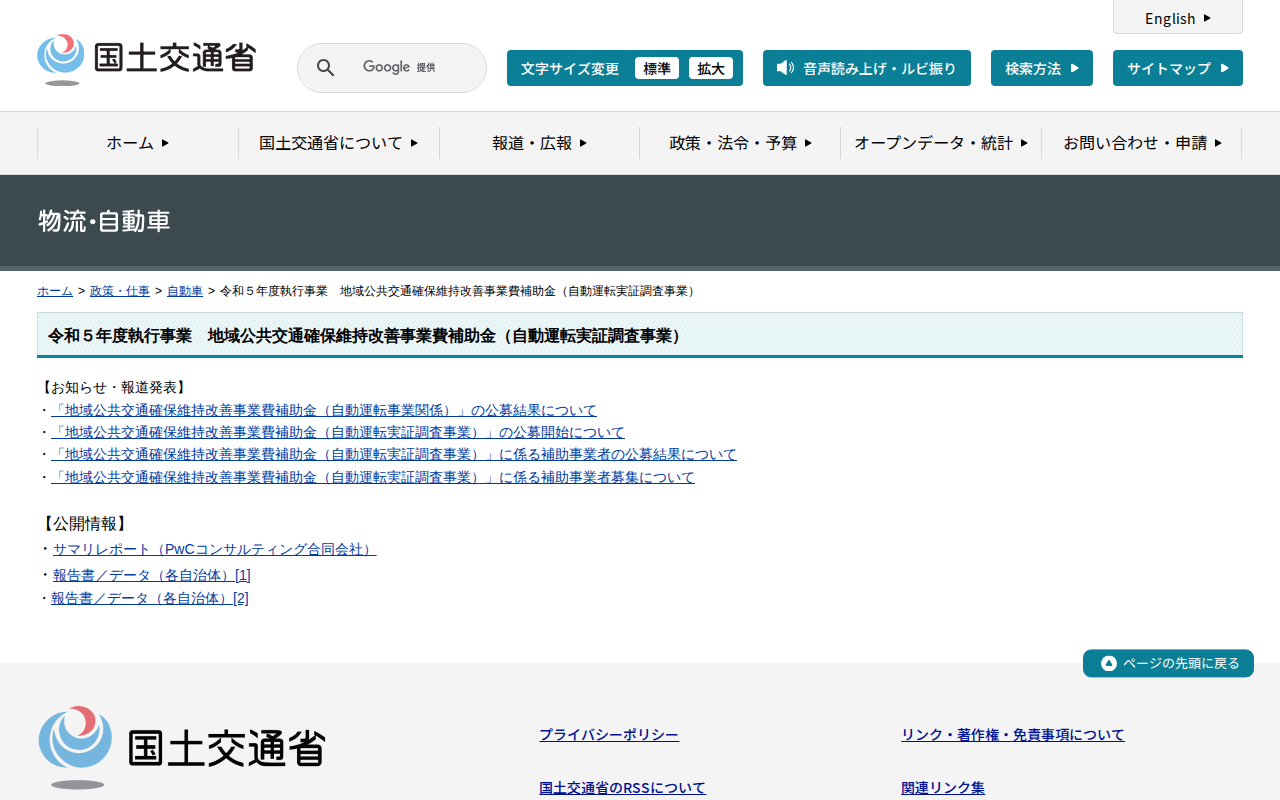
Task: Open the サマリレポート PwC link
Action: (x=214, y=549)
